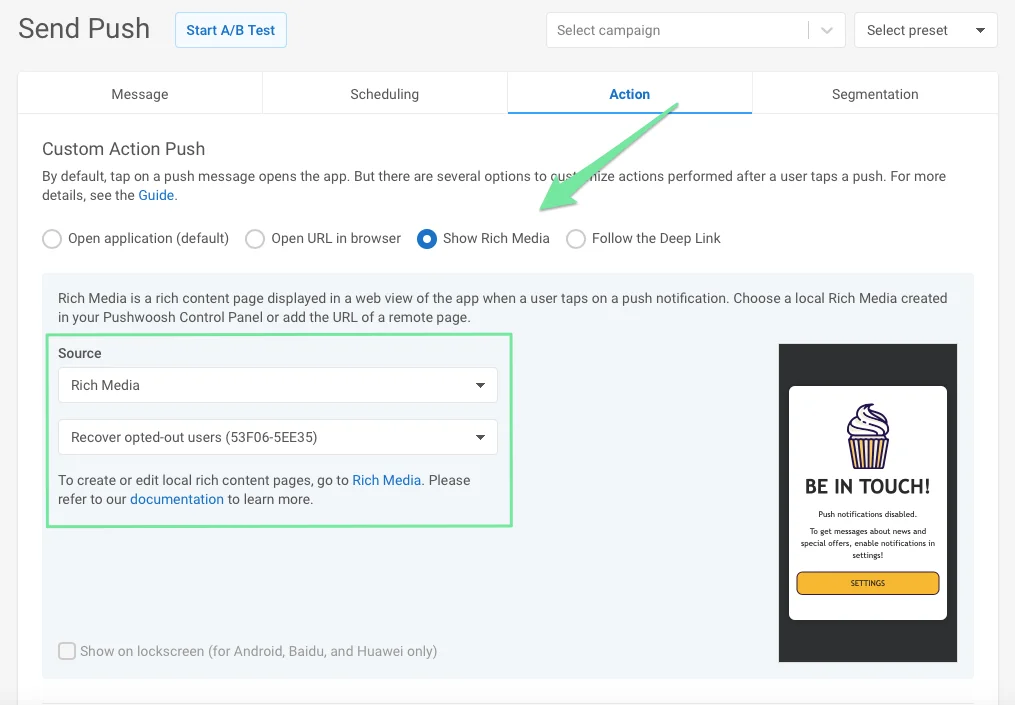Focus the Select campaign search field
Image resolution: width=1015 pixels, height=705 pixels.
676,30
